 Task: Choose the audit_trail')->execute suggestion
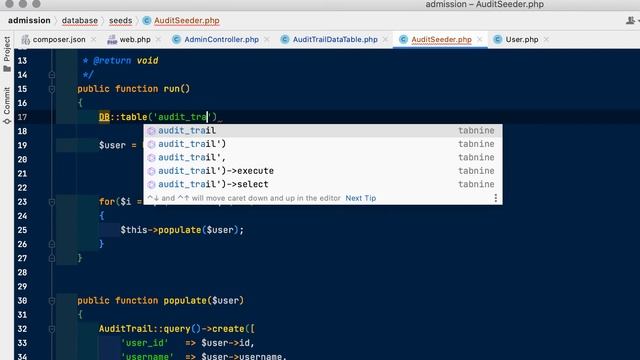(x=323, y=171)
